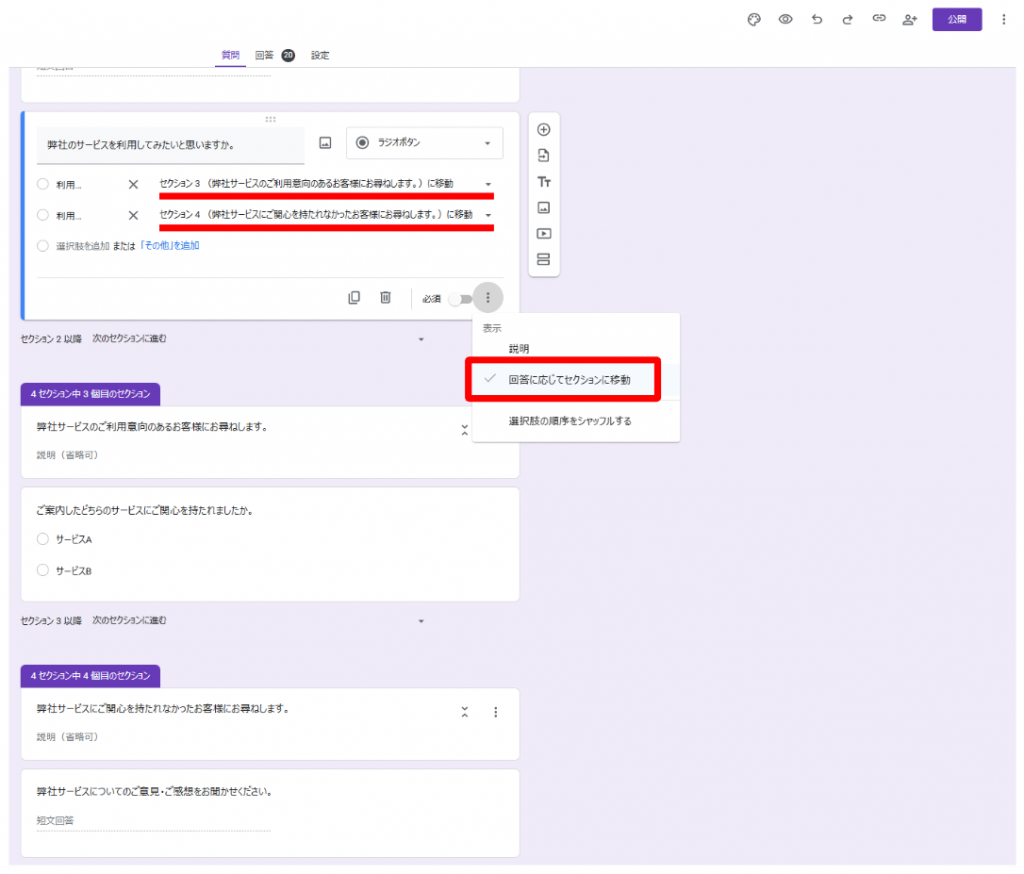Switch to the 設定 tab
The height and width of the screenshot is (874, 1024).
pos(320,55)
